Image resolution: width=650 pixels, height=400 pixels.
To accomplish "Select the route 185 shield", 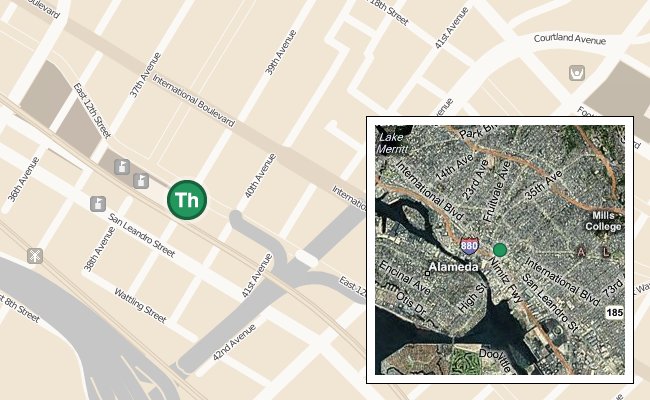I will point(614,312).
